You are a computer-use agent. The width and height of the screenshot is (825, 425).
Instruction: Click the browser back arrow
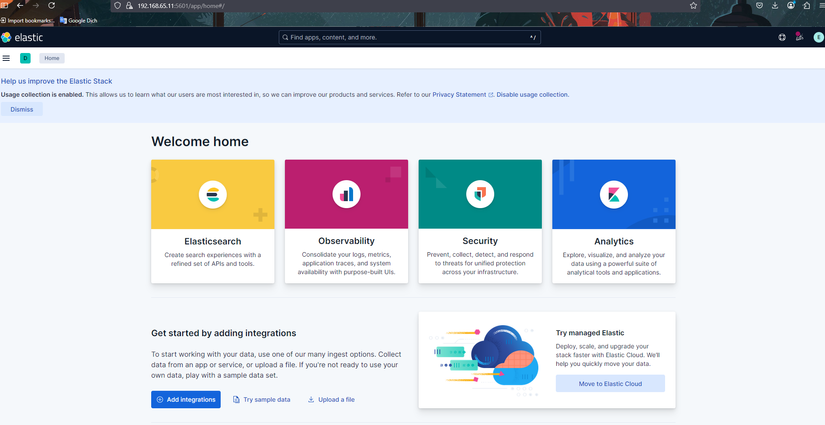20,5
